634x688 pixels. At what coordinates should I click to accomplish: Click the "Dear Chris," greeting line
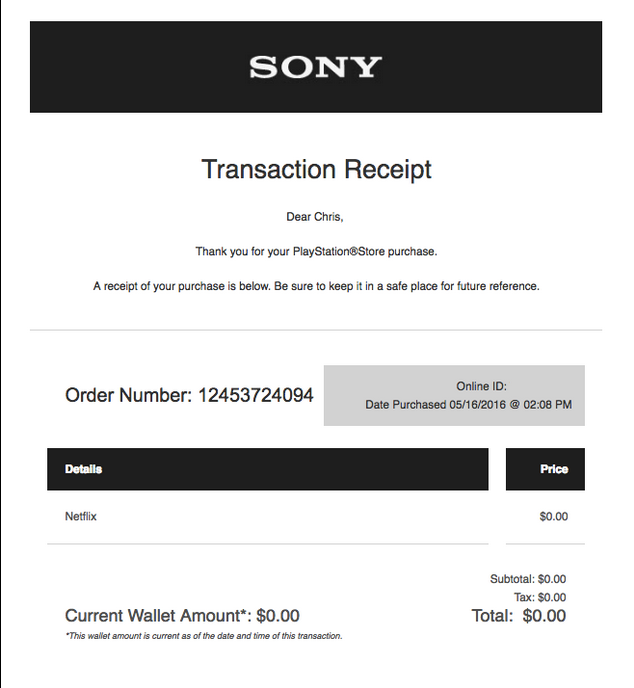315,216
